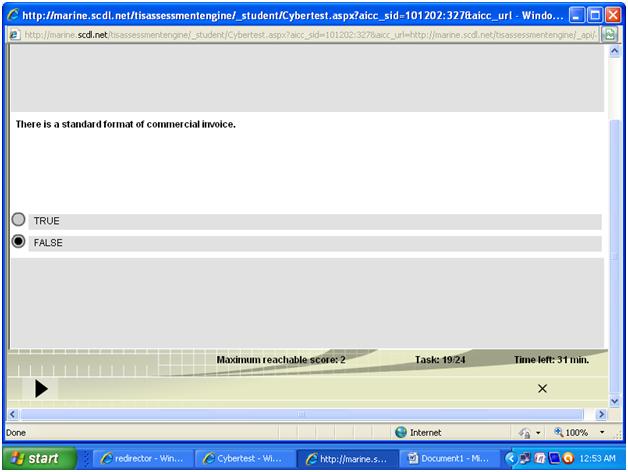Click the orange circular tray icon
The height and width of the screenshot is (472, 628).
[568, 458]
